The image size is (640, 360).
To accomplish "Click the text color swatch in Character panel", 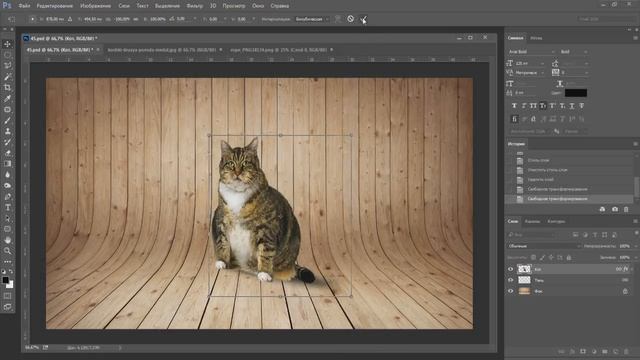I will (576, 93).
